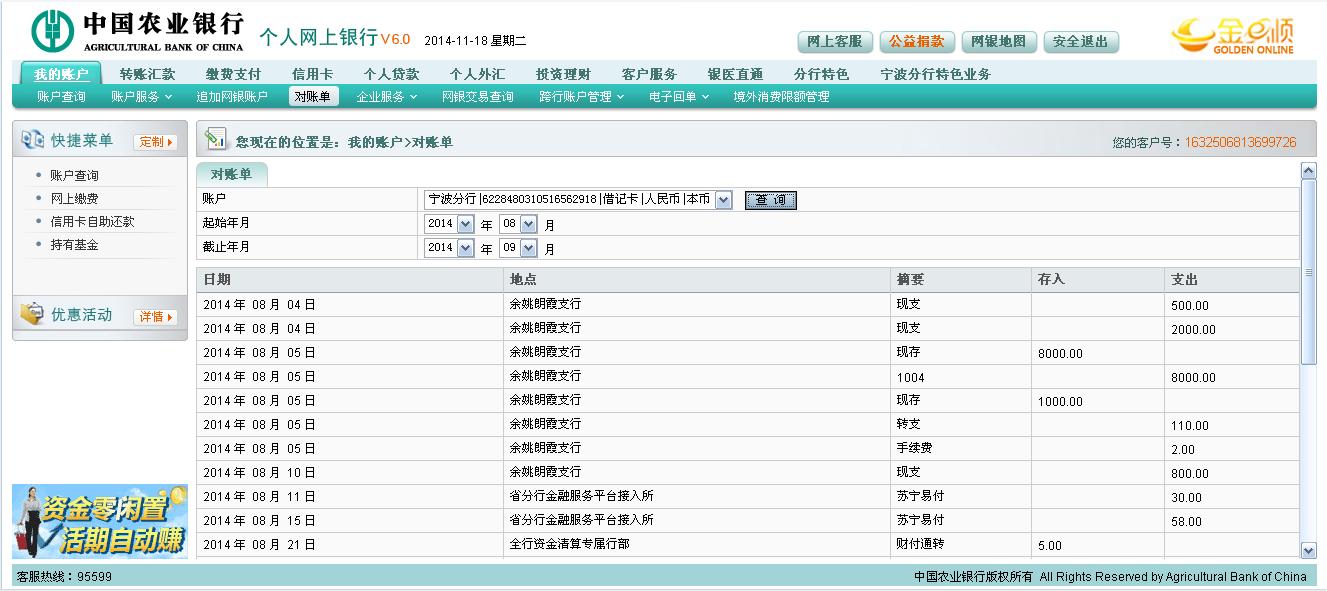1327x591 pixels.
Task: Open the 资金零闲置 promotional banner
Action: tap(99, 521)
